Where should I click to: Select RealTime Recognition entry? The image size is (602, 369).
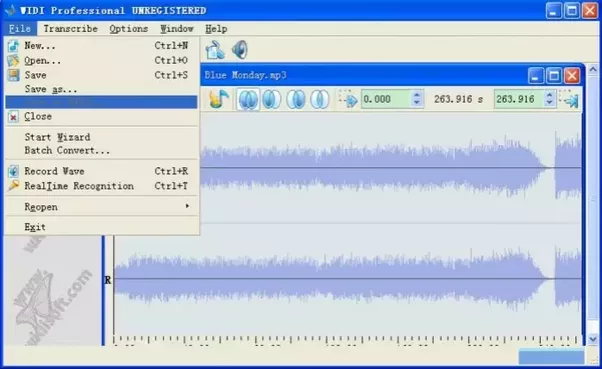pos(101,186)
